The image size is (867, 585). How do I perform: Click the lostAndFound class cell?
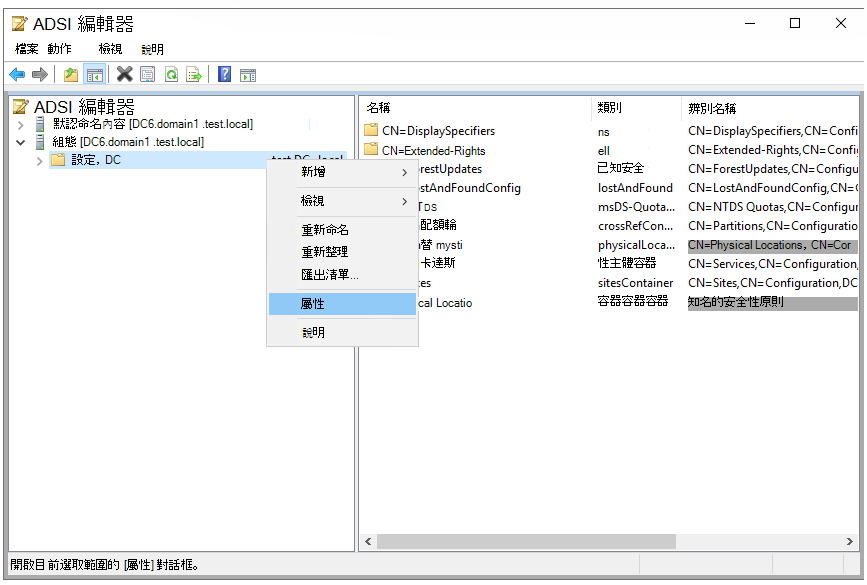(x=635, y=188)
